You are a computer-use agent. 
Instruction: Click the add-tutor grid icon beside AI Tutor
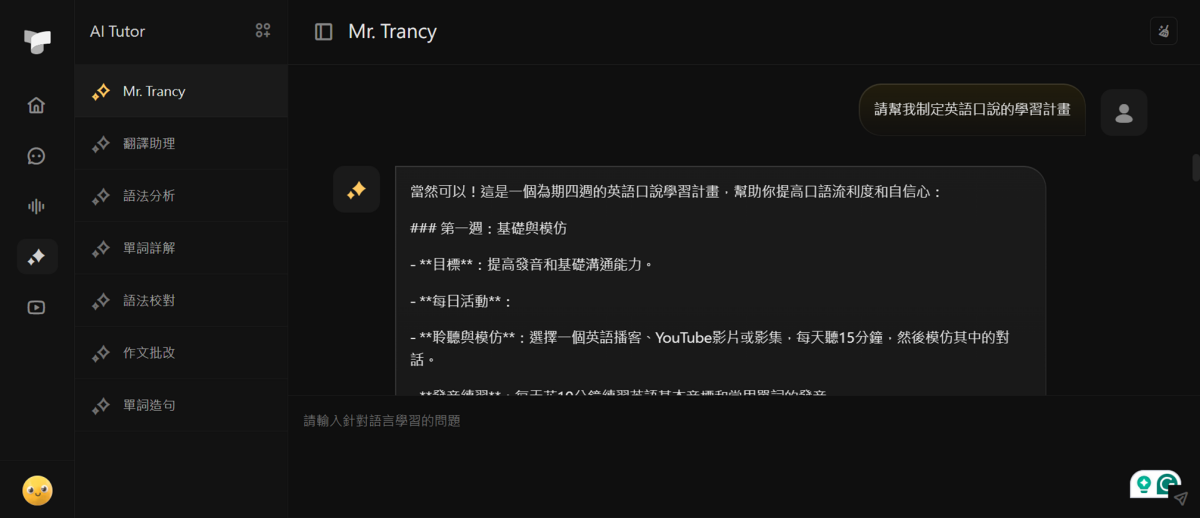pyautogui.click(x=263, y=31)
